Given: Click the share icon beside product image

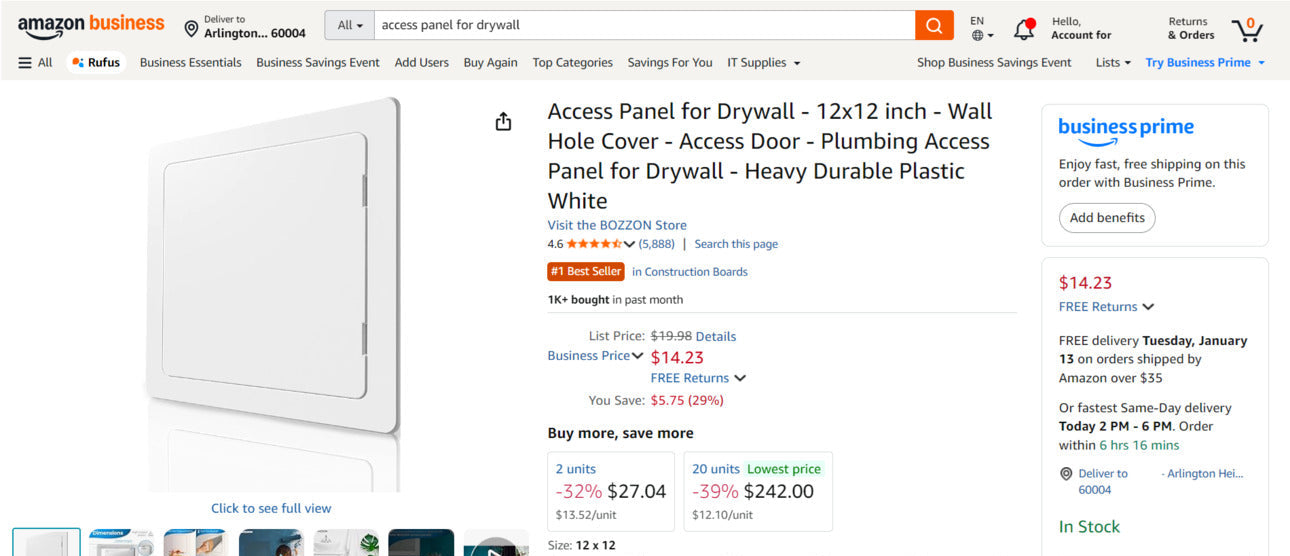Looking at the screenshot, I should coord(503,121).
